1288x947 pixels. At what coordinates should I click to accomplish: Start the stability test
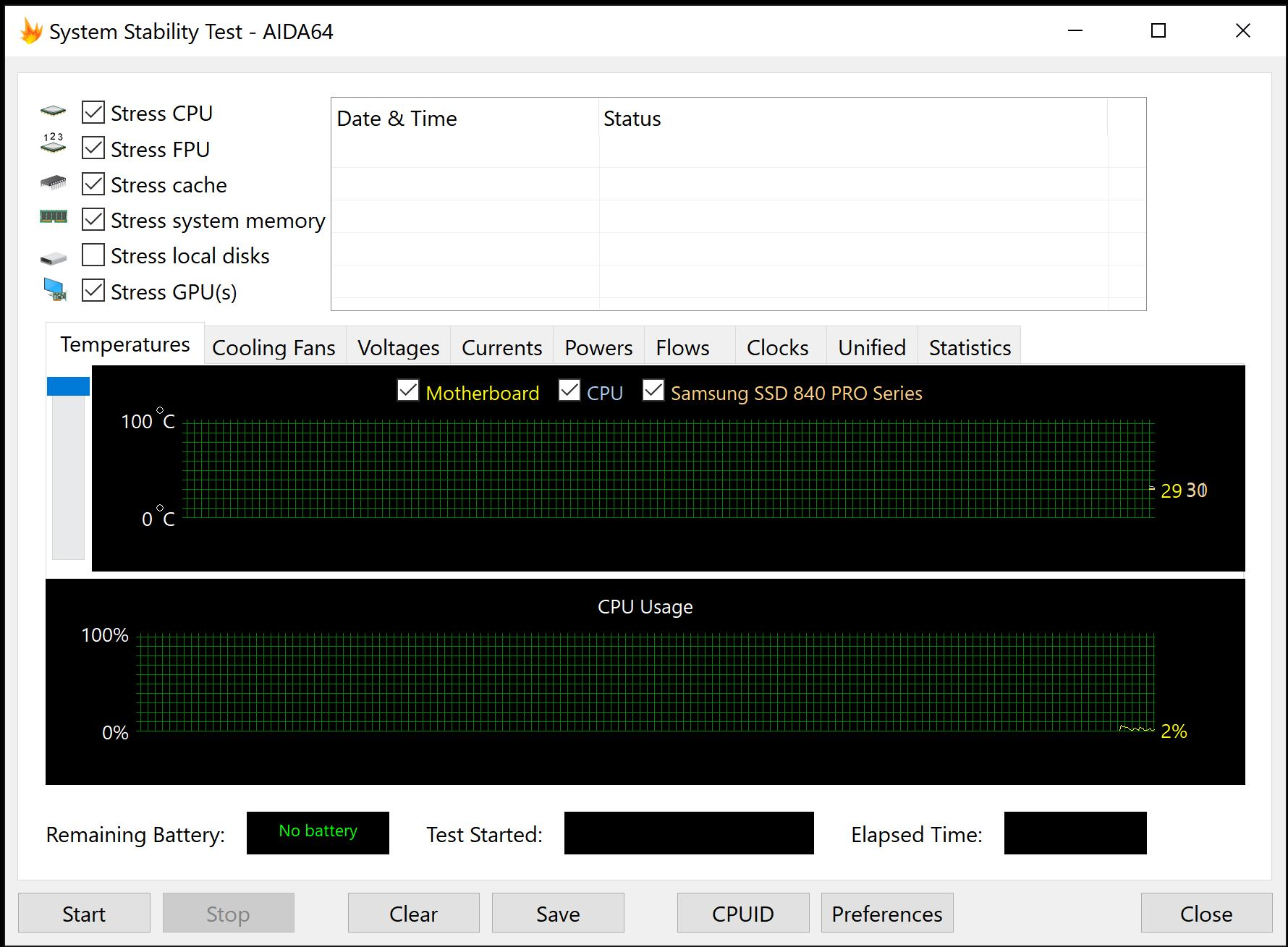click(x=84, y=913)
